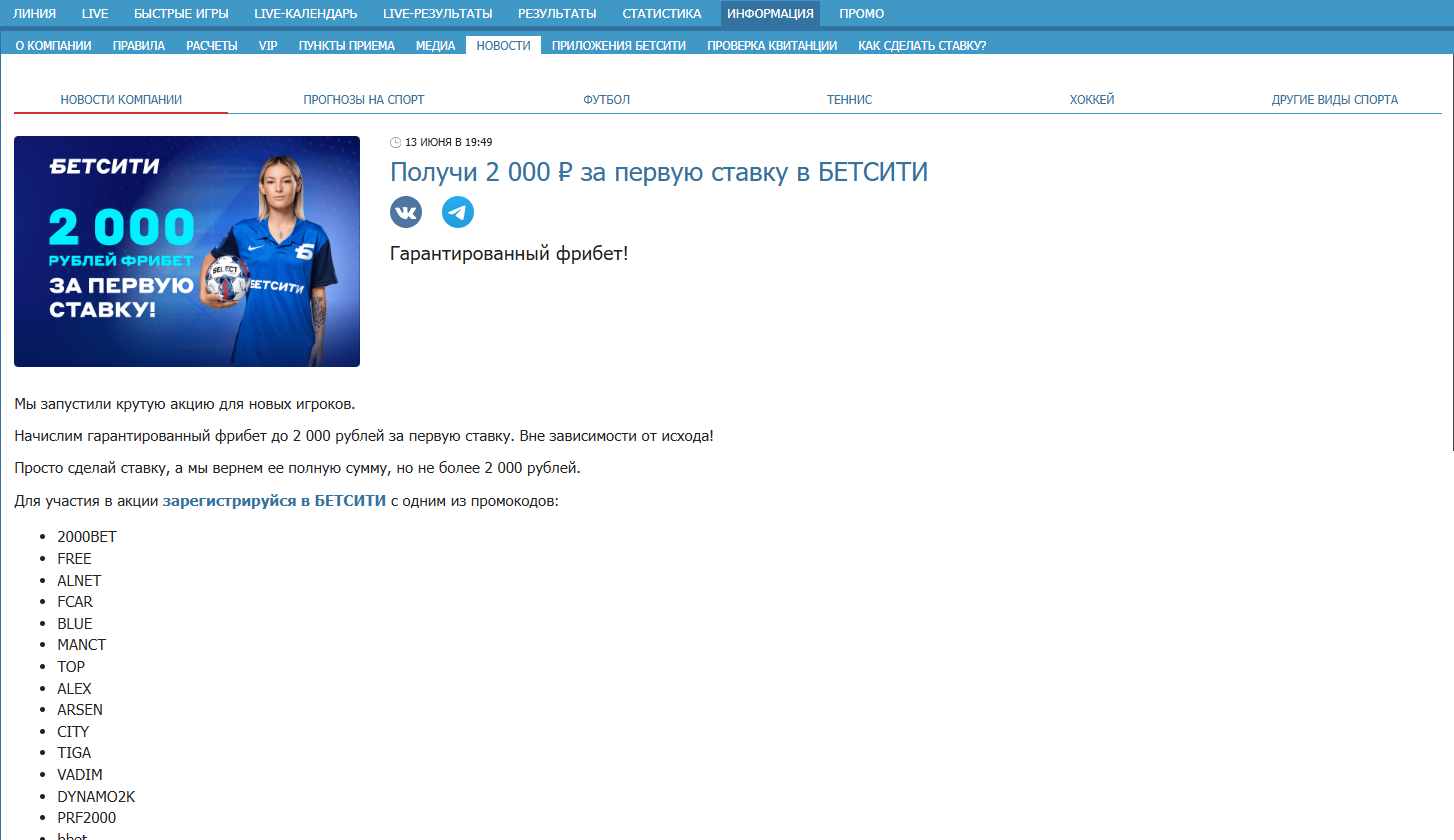Click promo code FCAR
Screen dimensions: 1454x840
(75, 602)
